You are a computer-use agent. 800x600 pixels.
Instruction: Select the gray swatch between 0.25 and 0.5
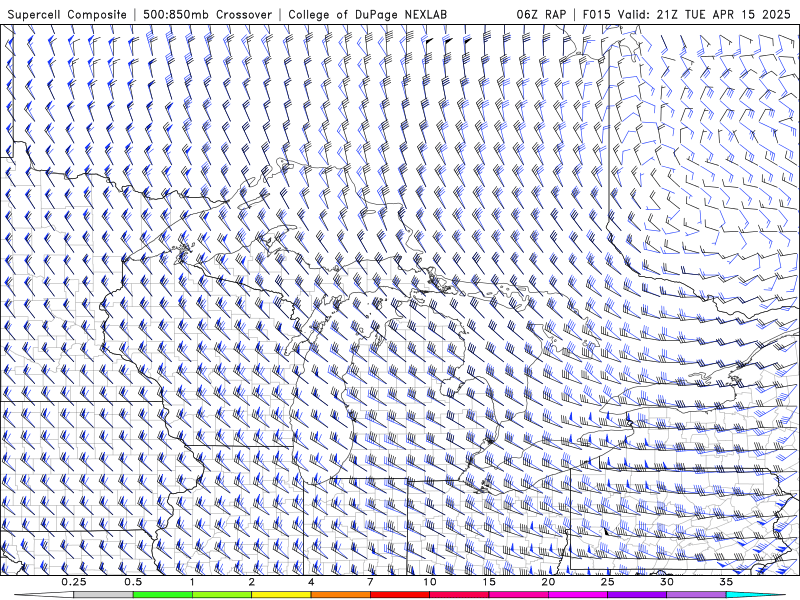click(x=104, y=595)
